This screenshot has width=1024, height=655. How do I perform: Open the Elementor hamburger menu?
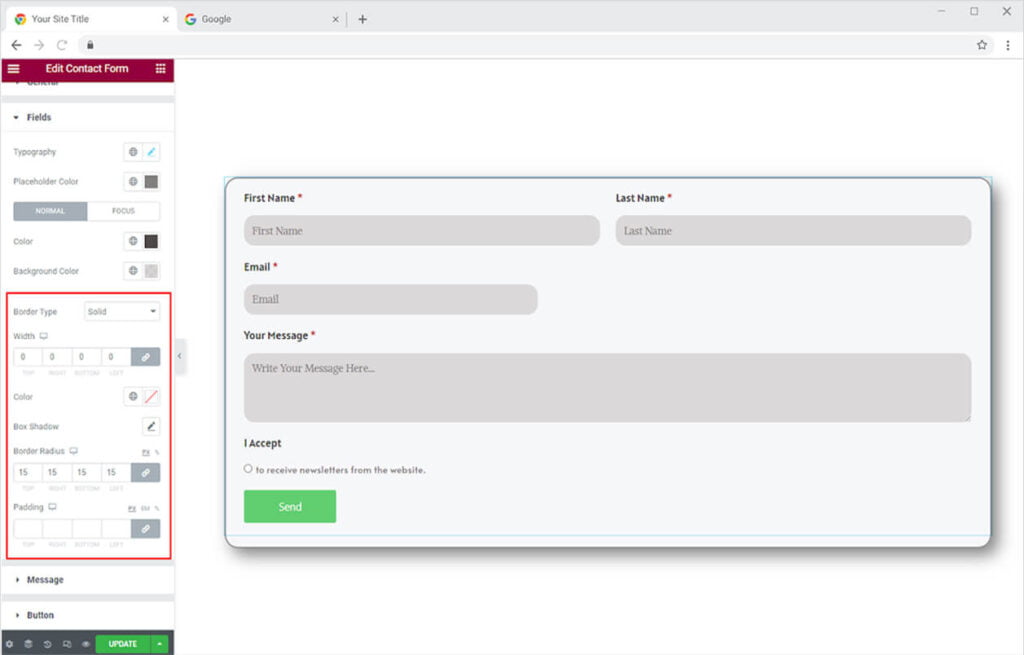tap(13, 69)
